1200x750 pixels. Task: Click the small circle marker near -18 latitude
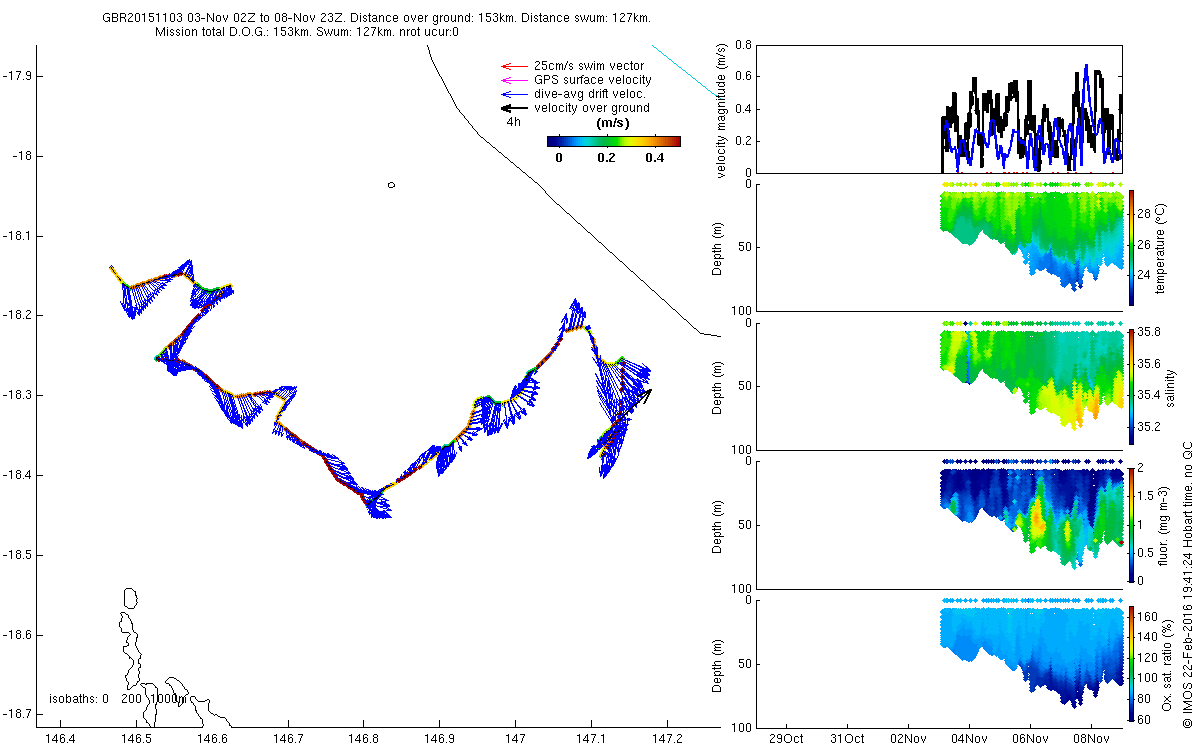391,184
